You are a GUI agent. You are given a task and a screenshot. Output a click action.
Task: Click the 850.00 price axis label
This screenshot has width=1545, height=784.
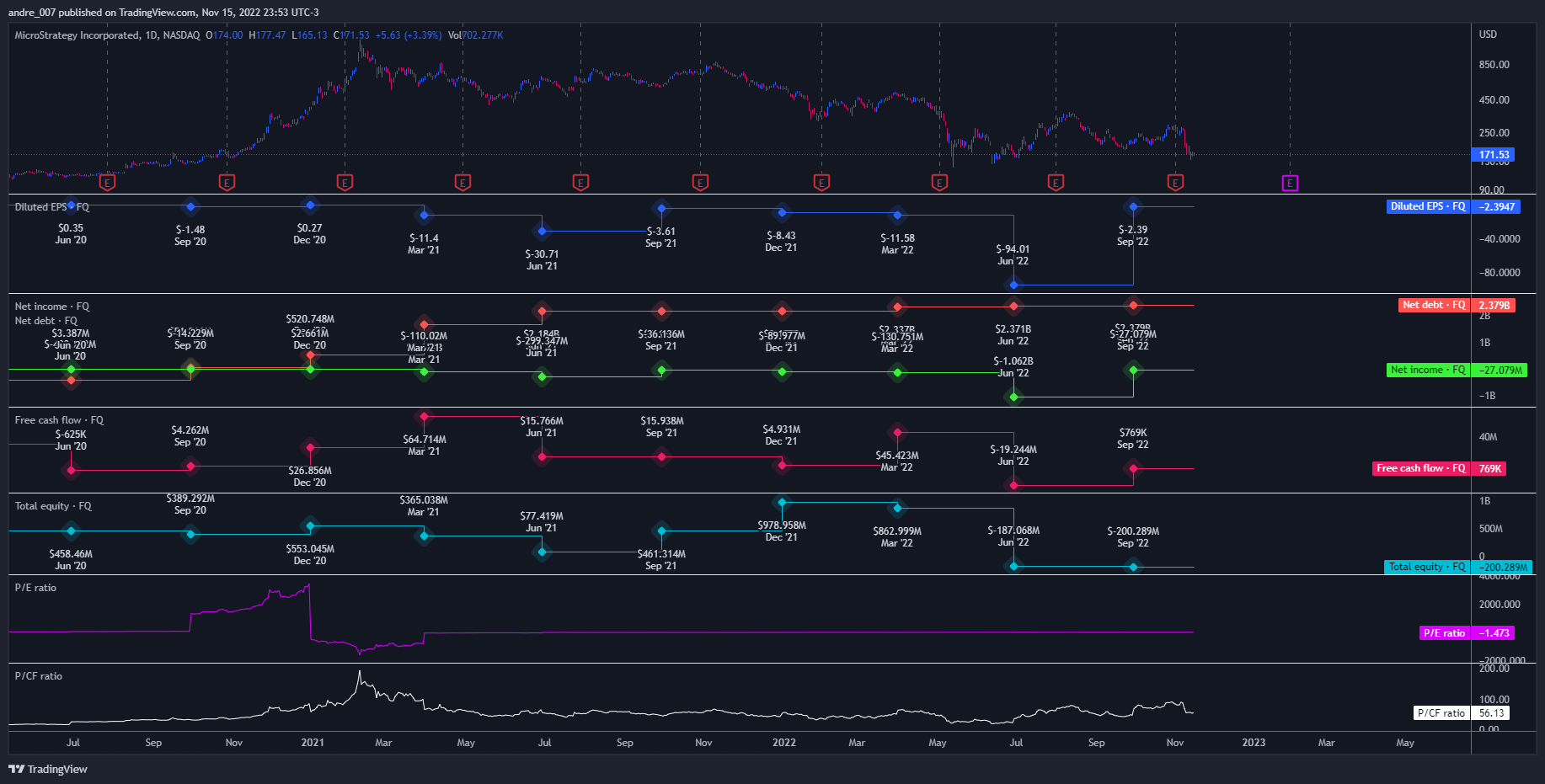coord(1494,65)
